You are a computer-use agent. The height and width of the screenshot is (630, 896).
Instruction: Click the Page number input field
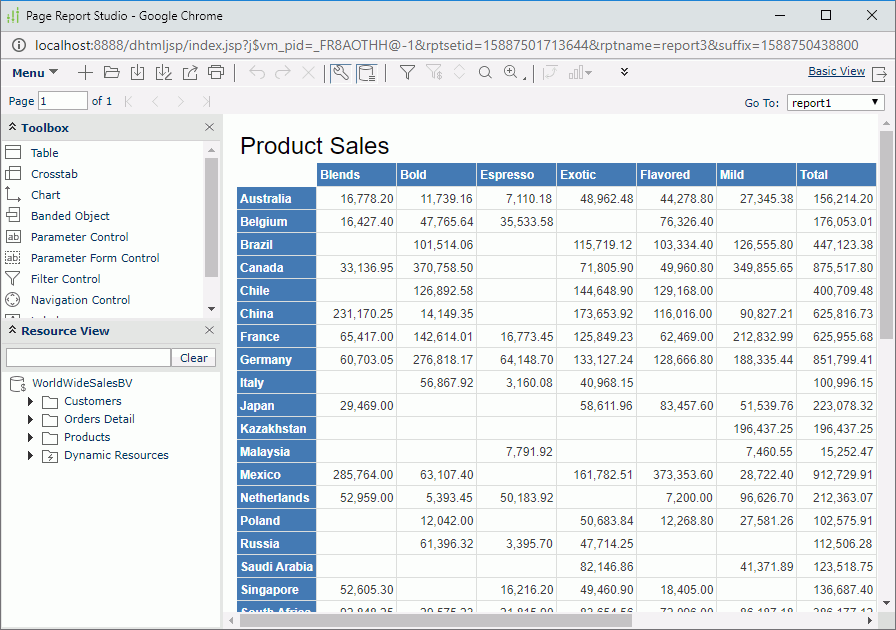[x=63, y=101]
